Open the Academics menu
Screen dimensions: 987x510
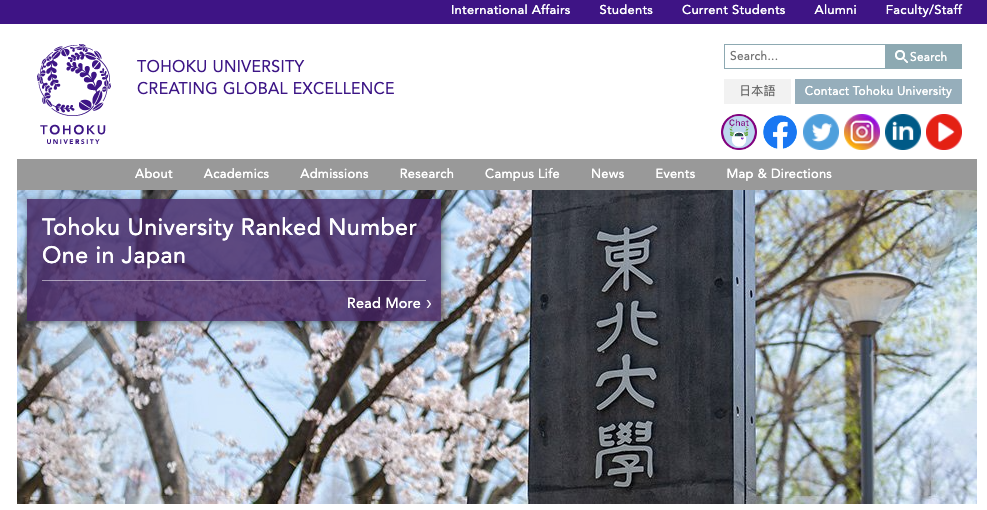tap(237, 174)
